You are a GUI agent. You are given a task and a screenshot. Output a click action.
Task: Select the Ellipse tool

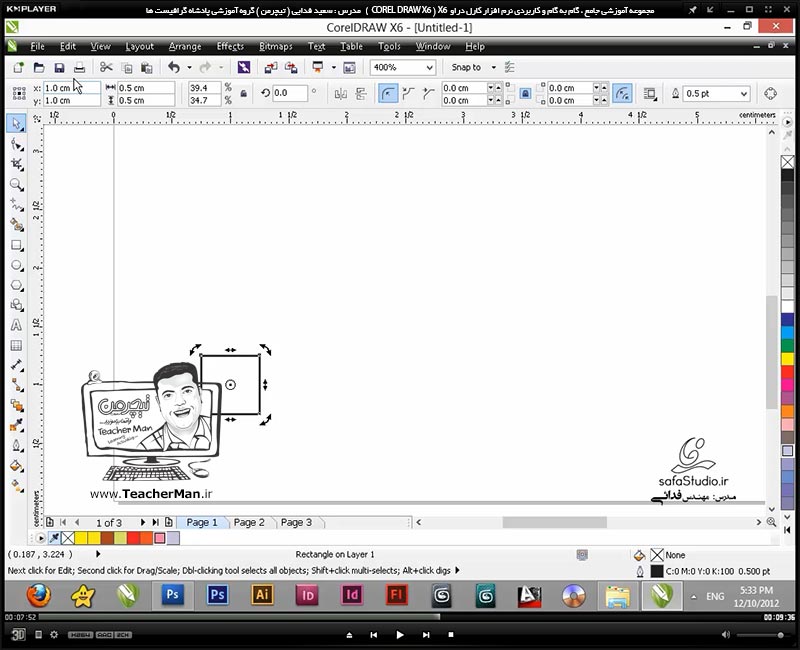tap(16, 265)
